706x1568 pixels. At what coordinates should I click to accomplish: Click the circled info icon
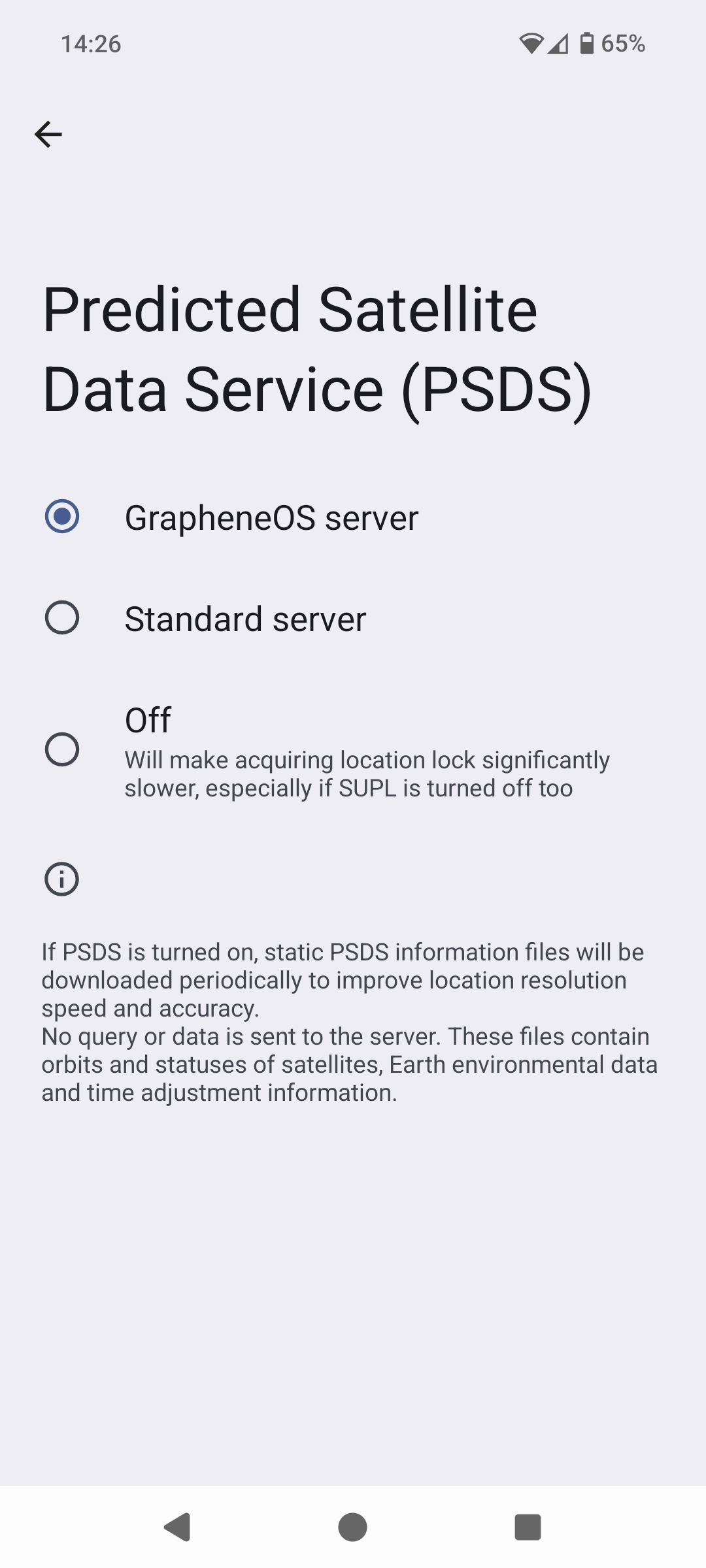click(61, 879)
